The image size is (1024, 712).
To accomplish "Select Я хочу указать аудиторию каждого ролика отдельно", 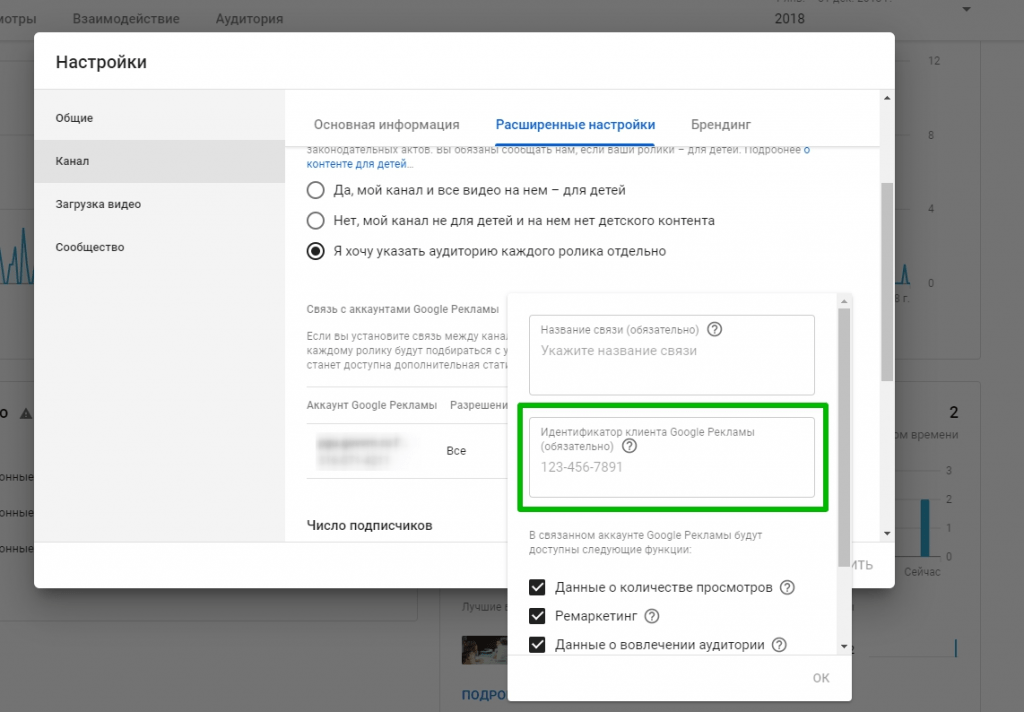I will (315, 251).
